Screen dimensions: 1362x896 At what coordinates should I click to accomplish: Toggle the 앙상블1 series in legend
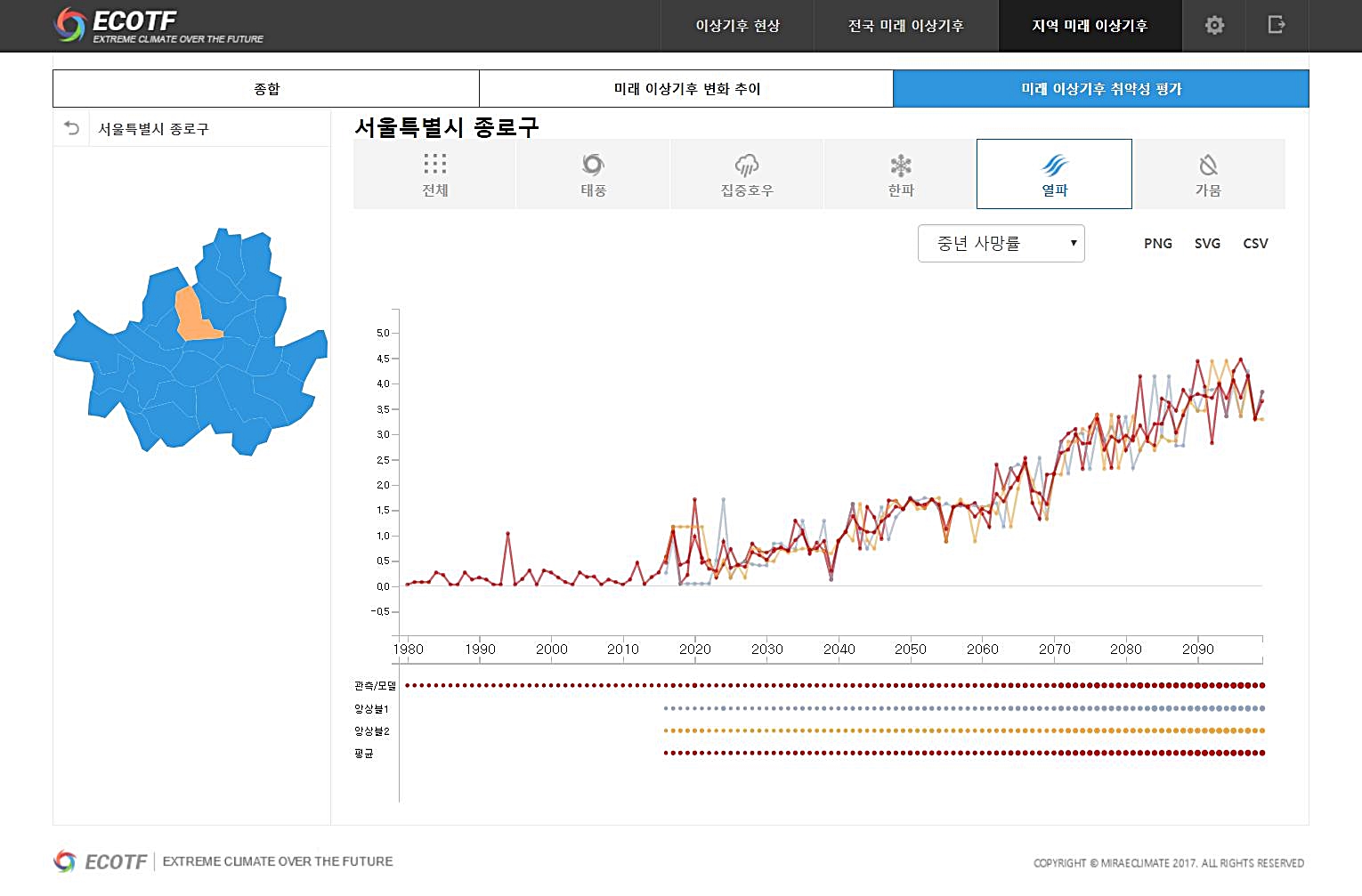[371, 709]
